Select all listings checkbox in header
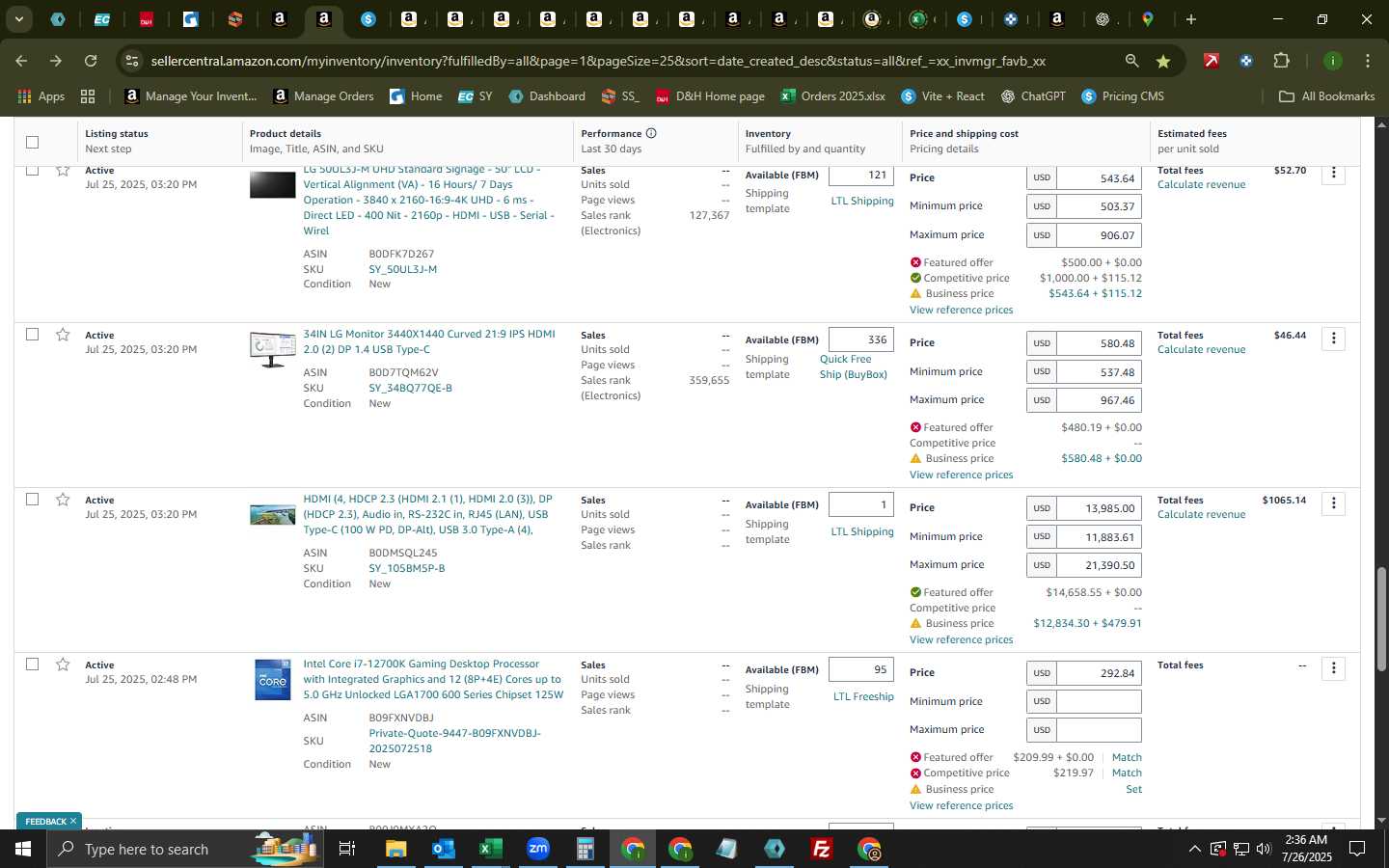Viewport: 1389px width, 868px height. pyautogui.click(x=32, y=142)
